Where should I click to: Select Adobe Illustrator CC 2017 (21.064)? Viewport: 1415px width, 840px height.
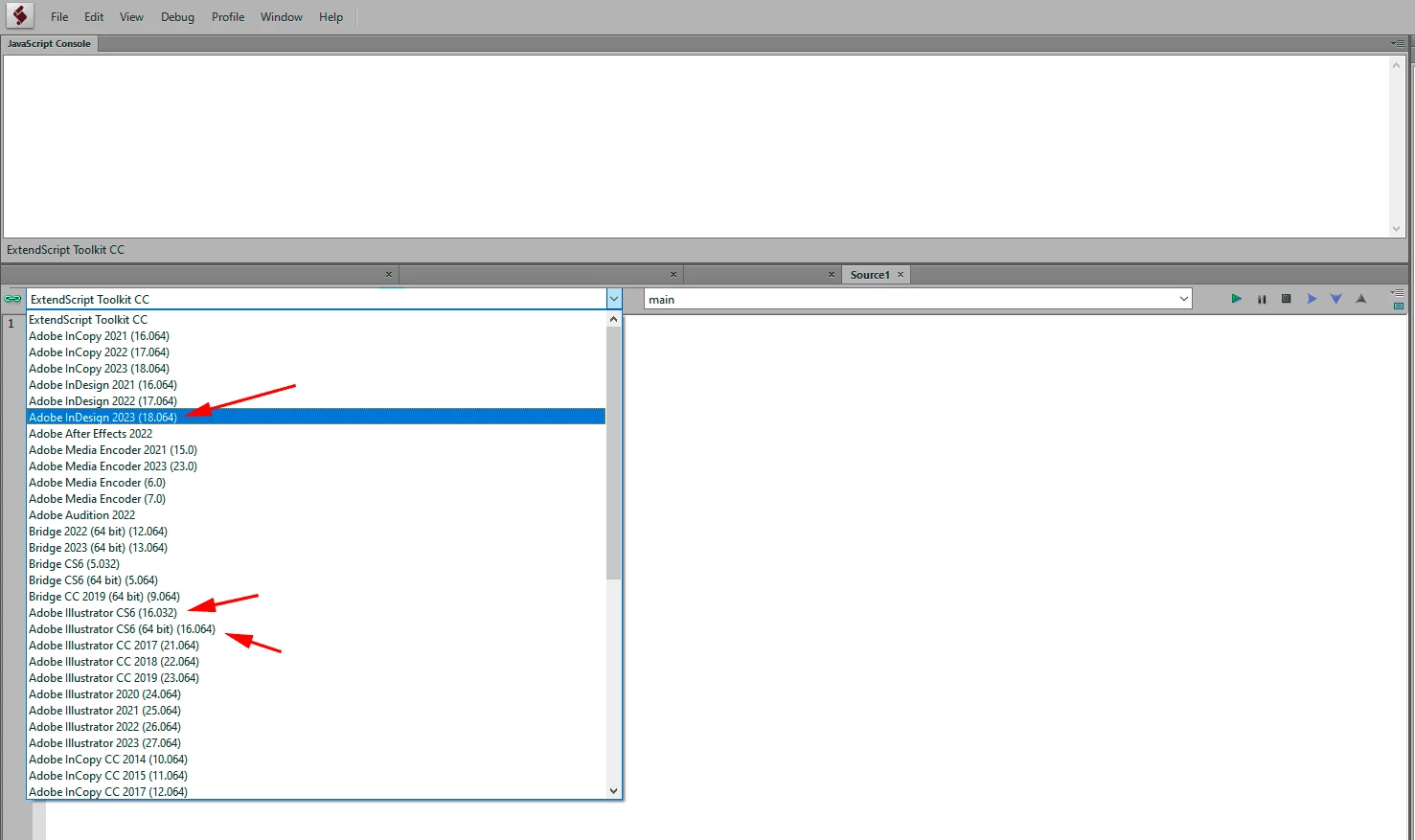pyautogui.click(x=316, y=646)
